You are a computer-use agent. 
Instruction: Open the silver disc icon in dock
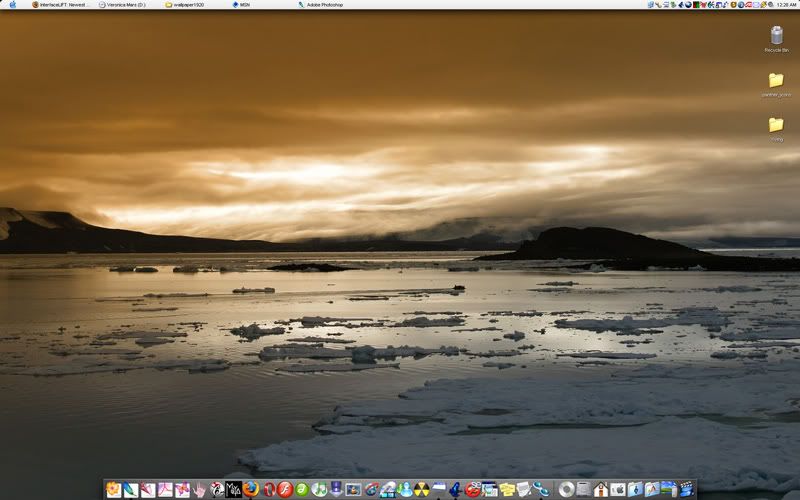pos(566,489)
